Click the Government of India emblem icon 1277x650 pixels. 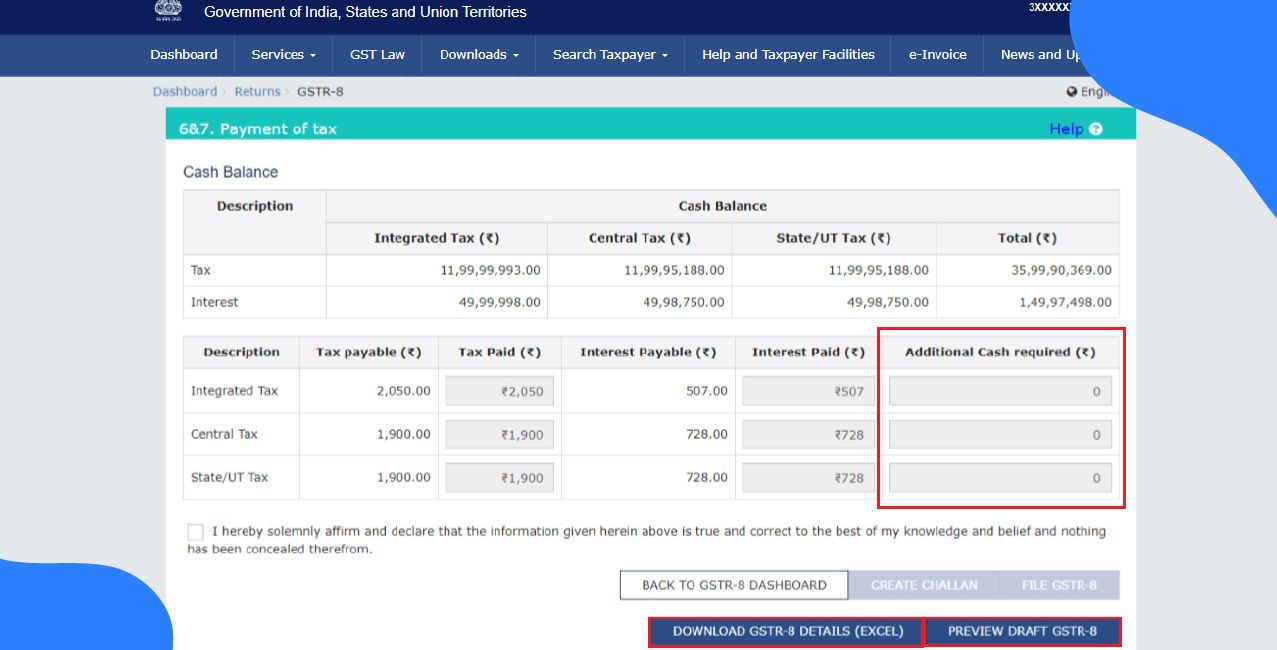click(x=166, y=11)
